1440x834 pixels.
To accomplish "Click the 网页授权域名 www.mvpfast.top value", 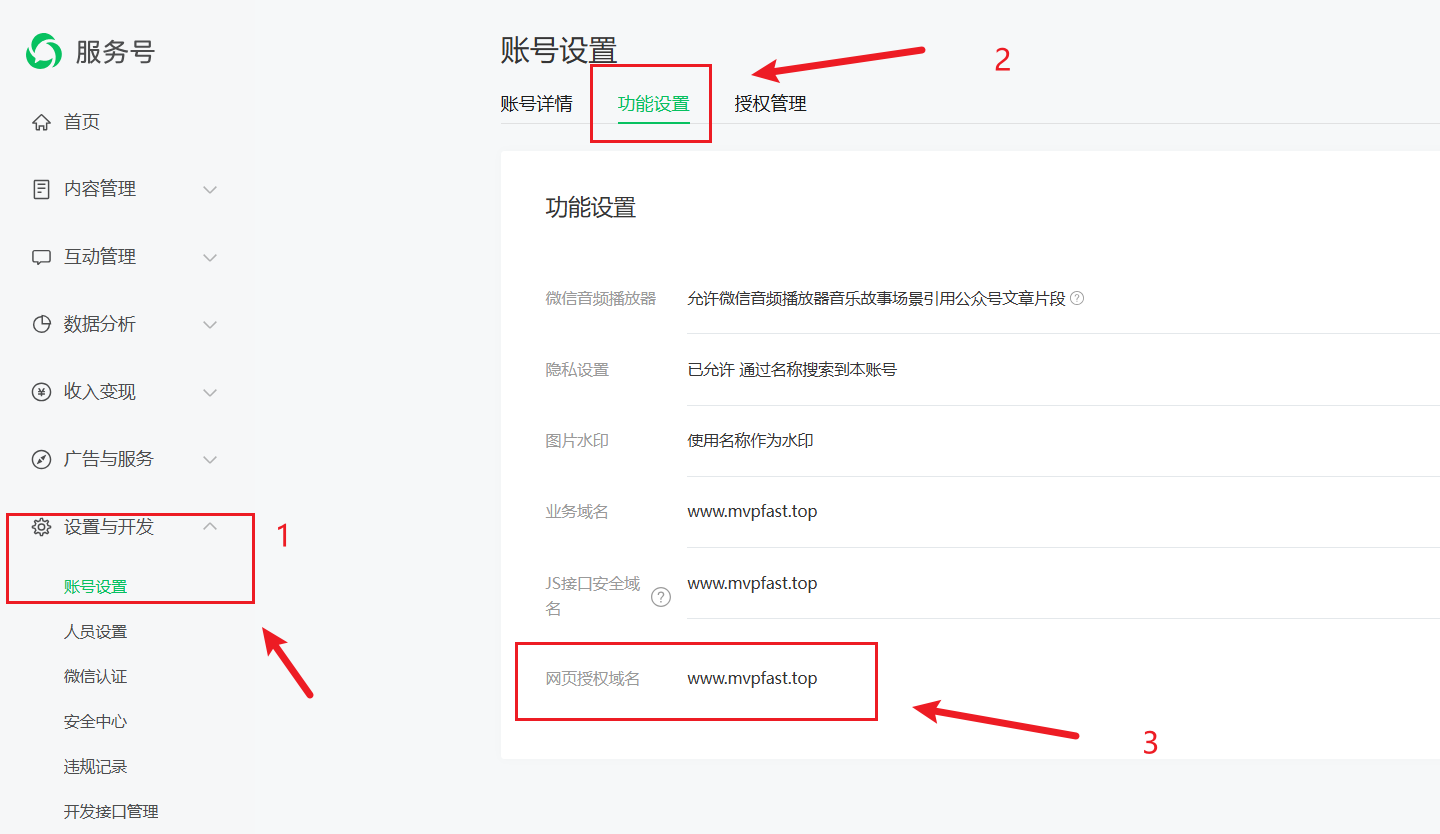I will pyautogui.click(x=752, y=679).
